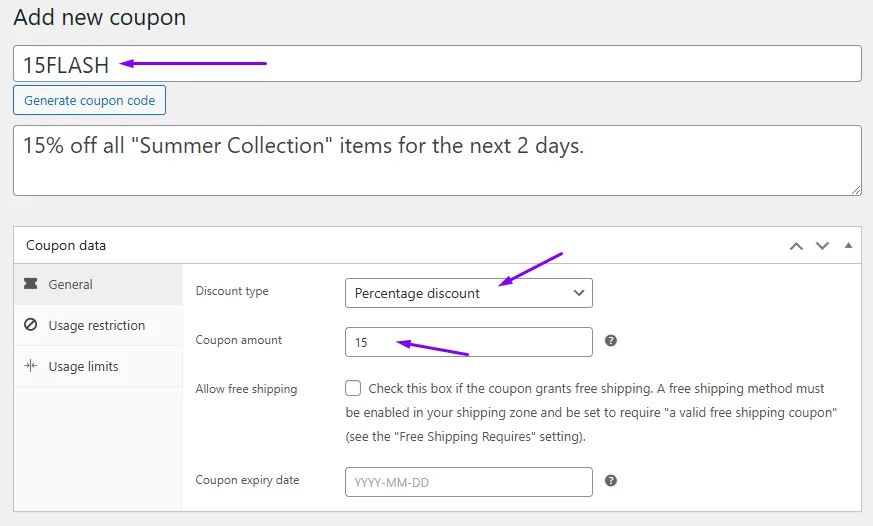The image size is (873, 526).
Task: Move Coupon data panel down arrow
Action: [822, 245]
